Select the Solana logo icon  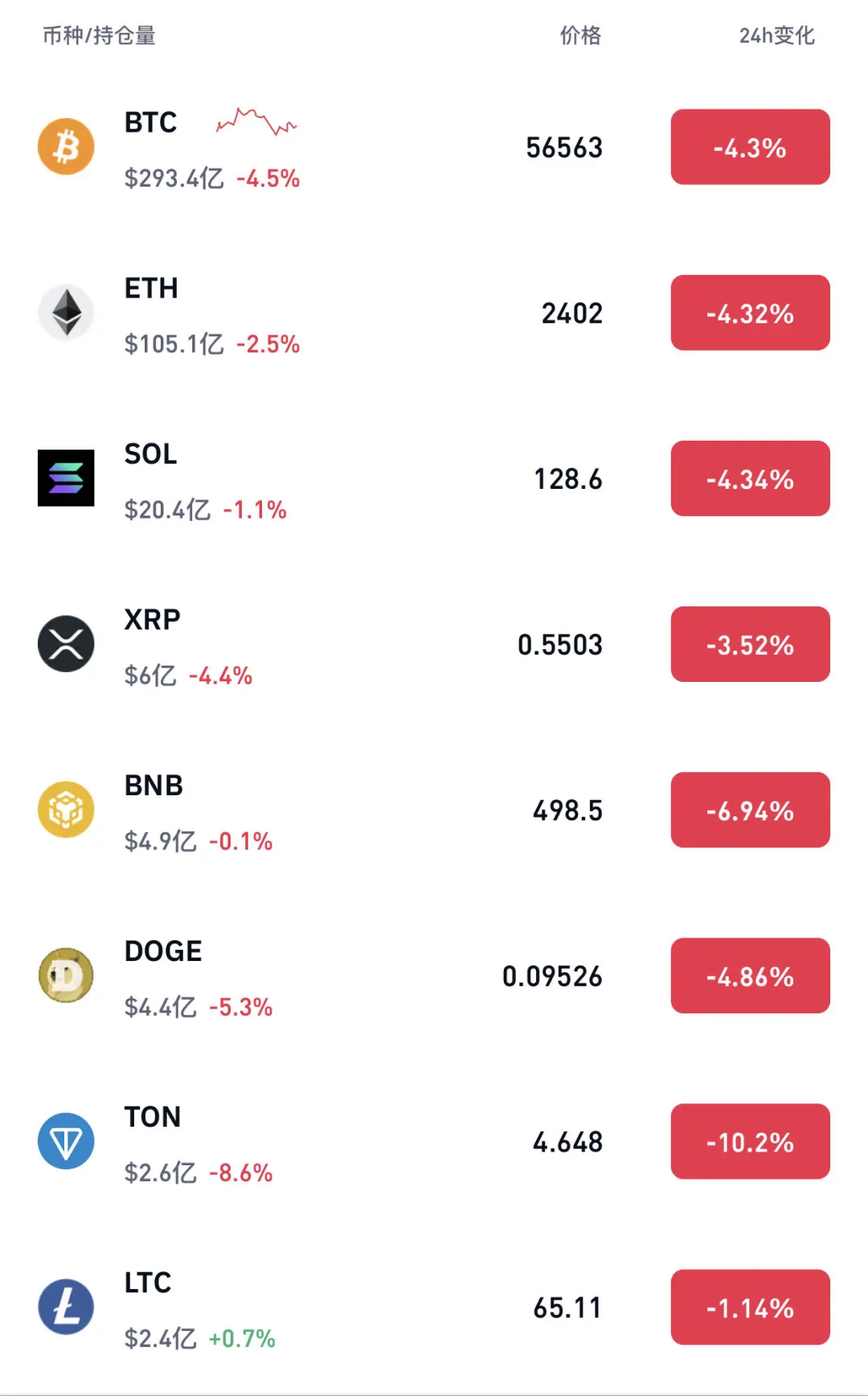tap(66, 478)
